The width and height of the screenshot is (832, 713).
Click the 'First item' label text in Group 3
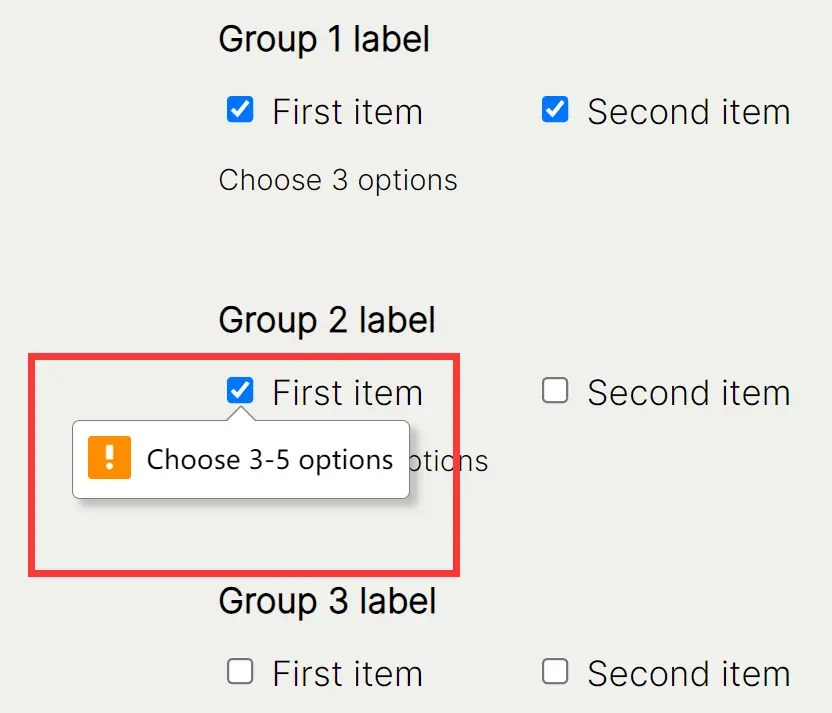click(347, 674)
